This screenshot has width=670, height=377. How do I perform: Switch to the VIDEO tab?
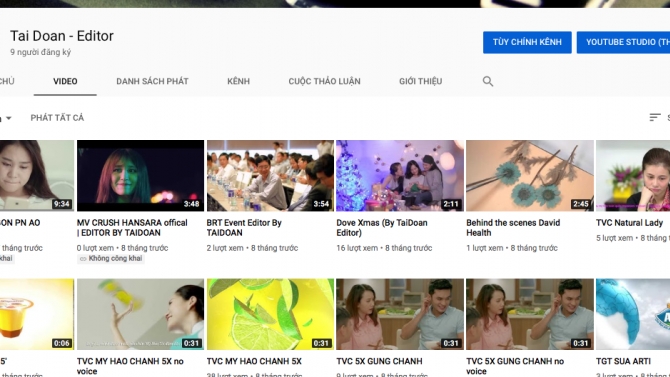[x=65, y=81]
